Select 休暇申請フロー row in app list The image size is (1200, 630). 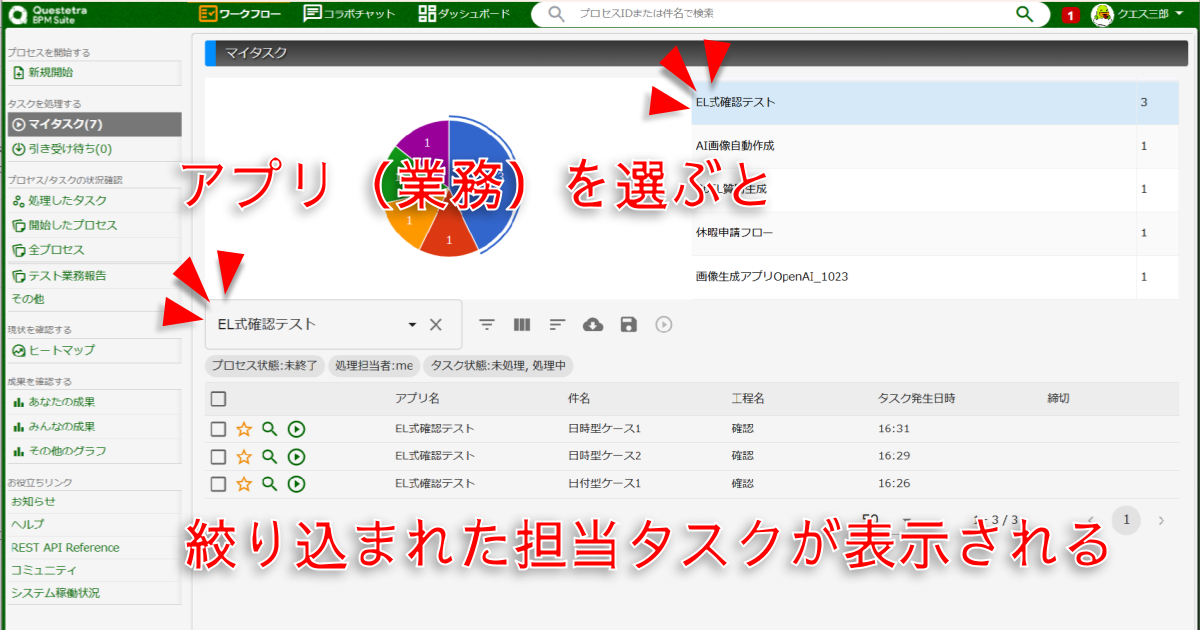click(x=935, y=233)
